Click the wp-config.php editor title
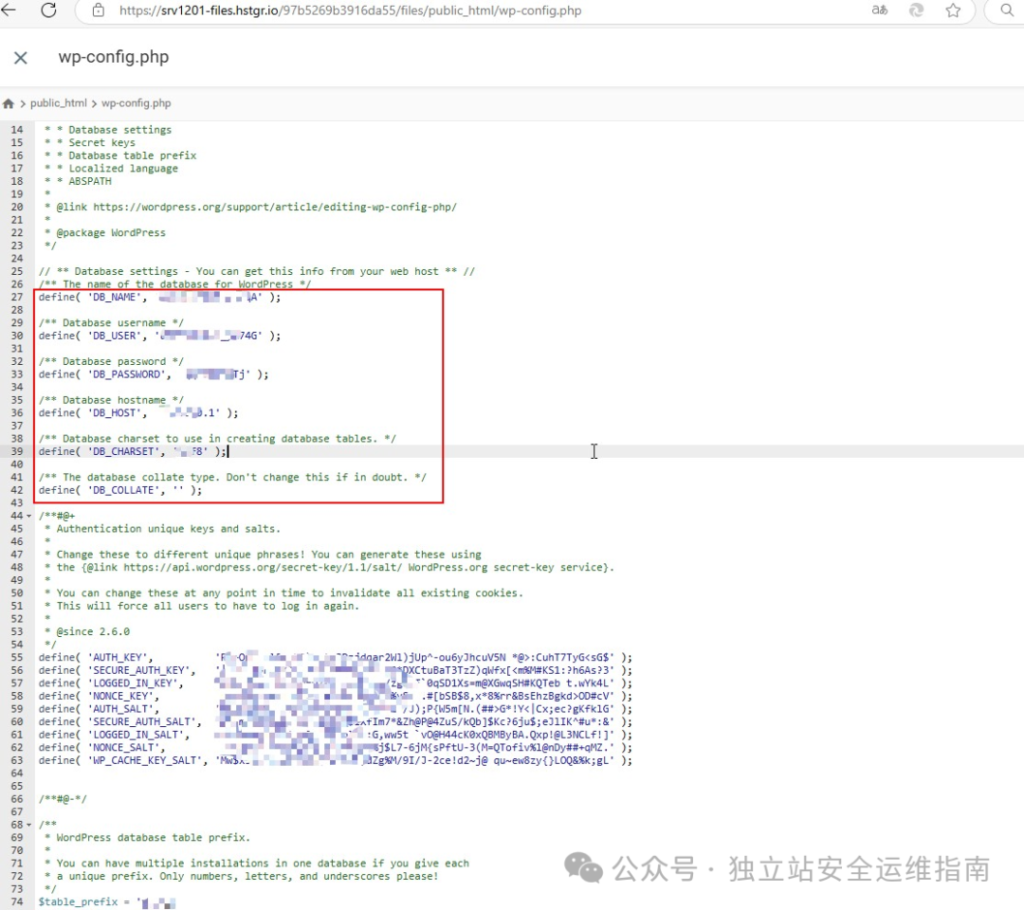This screenshot has width=1024, height=910. 114,57
